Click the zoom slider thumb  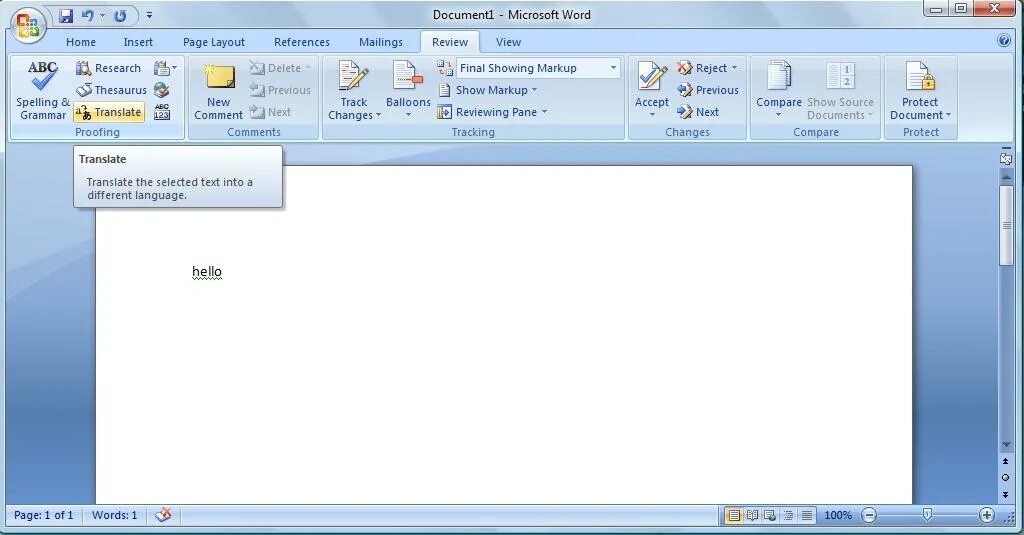click(x=927, y=515)
